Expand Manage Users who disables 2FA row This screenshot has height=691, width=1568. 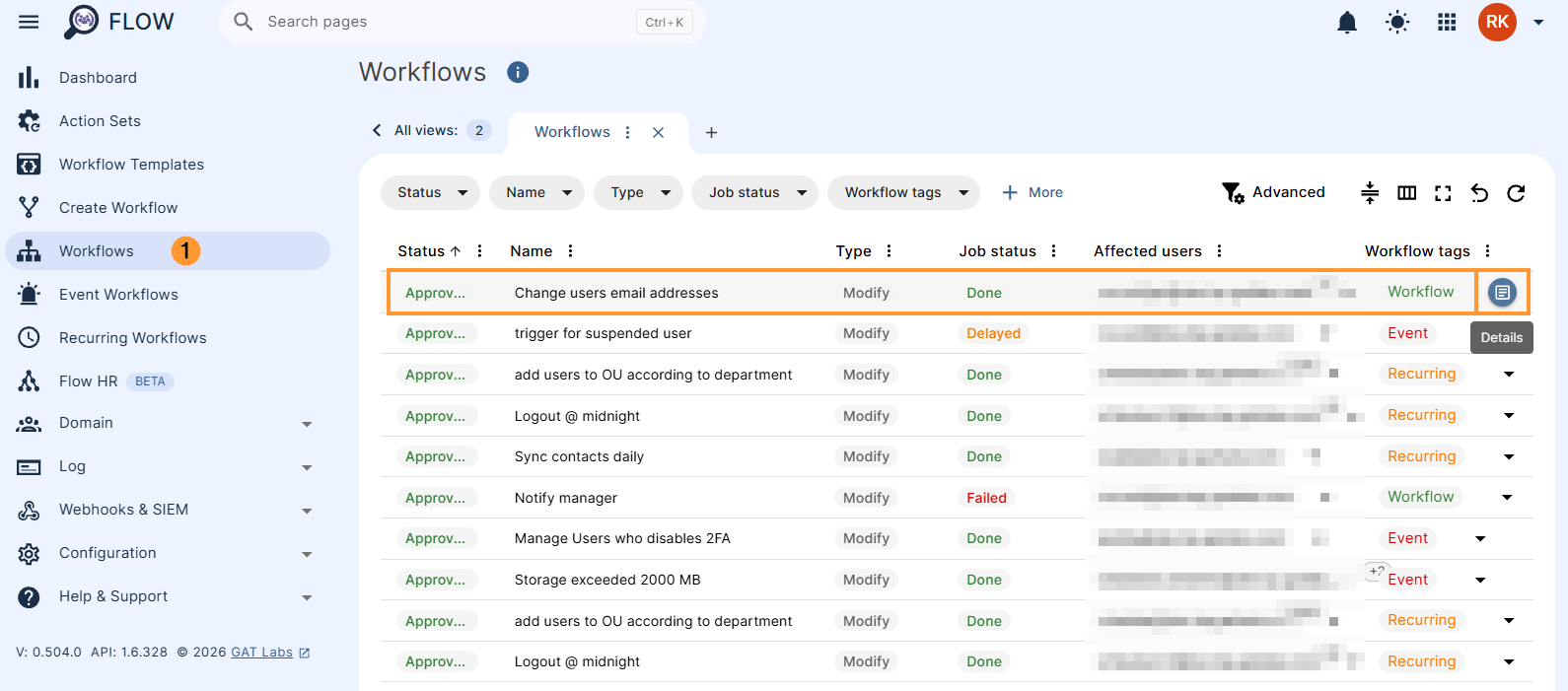click(x=1480, y=538)
